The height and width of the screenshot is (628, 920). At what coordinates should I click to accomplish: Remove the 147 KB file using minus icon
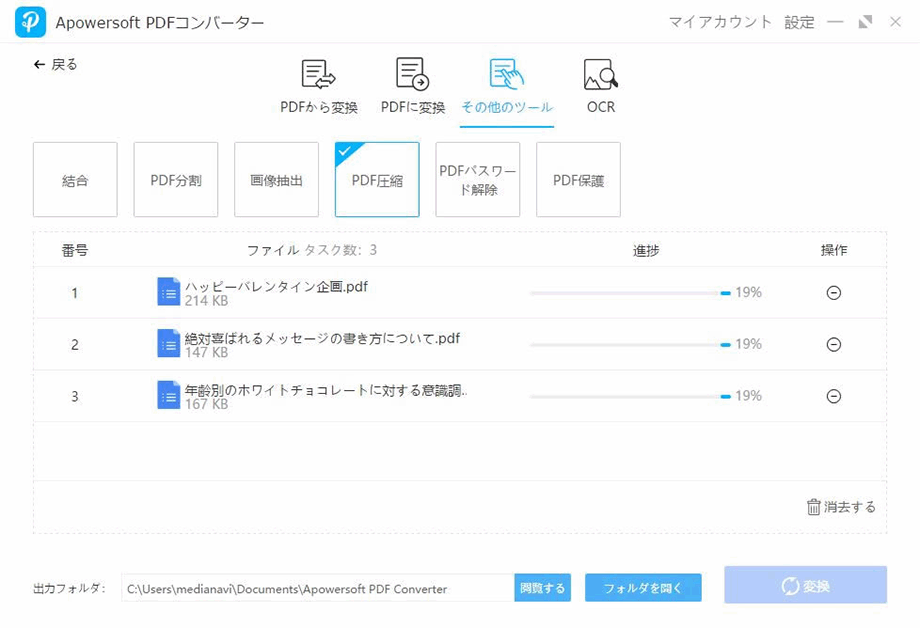(834, 344)
